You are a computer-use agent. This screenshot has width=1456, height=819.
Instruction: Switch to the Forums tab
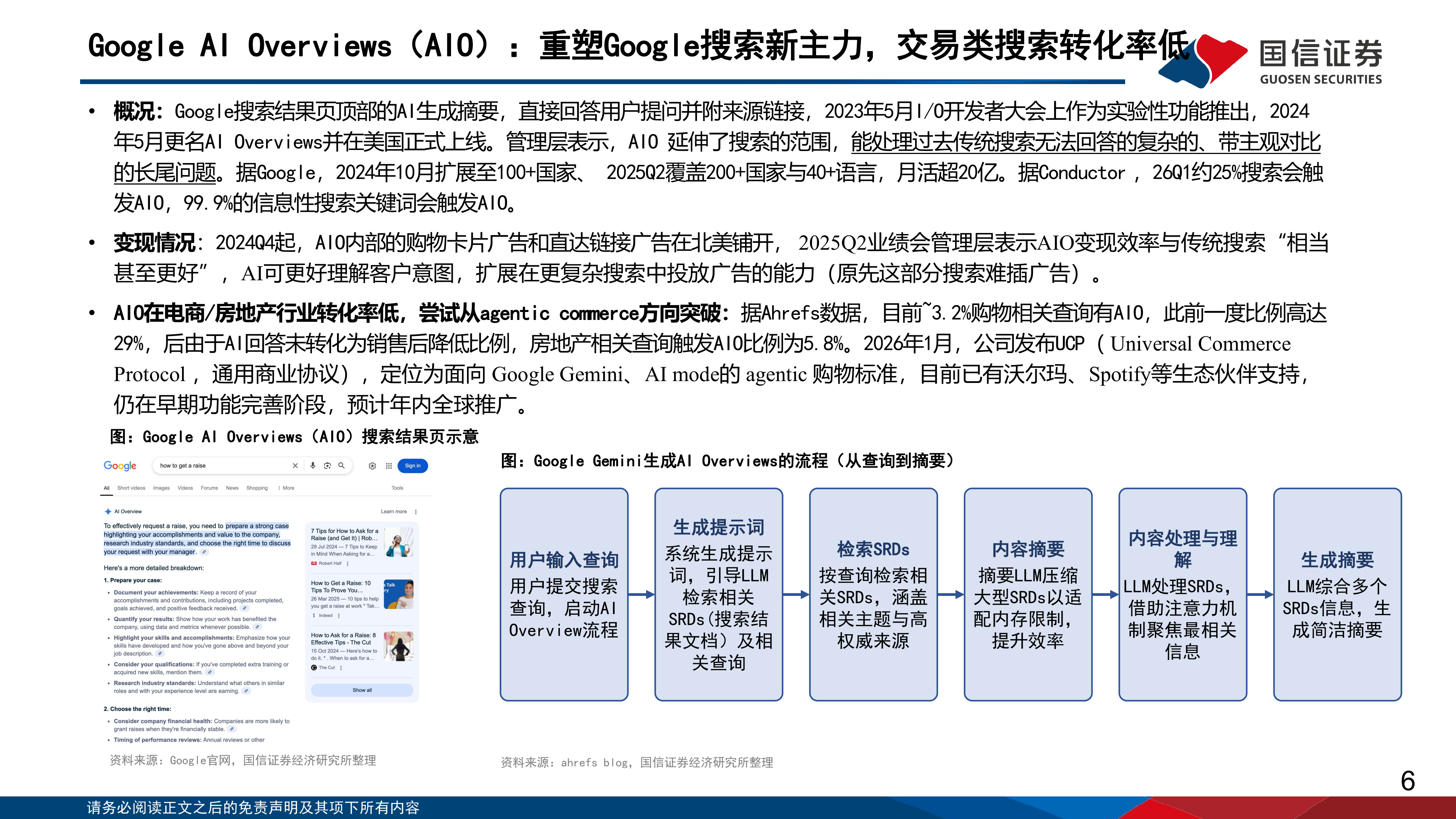[x=209, y=488]
